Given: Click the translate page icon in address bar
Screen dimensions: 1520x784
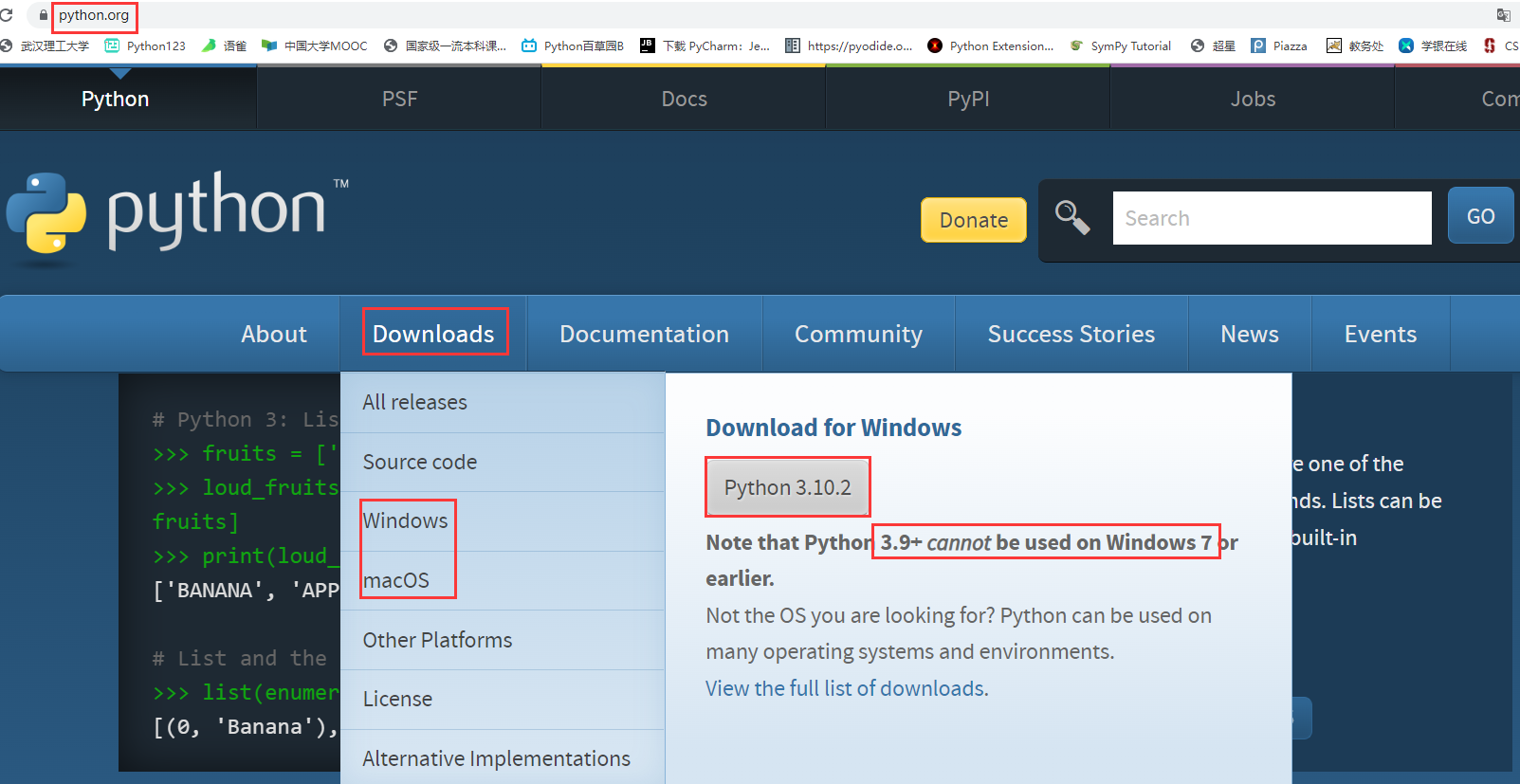Looking at the screenshot, I should pos(1503,15).
